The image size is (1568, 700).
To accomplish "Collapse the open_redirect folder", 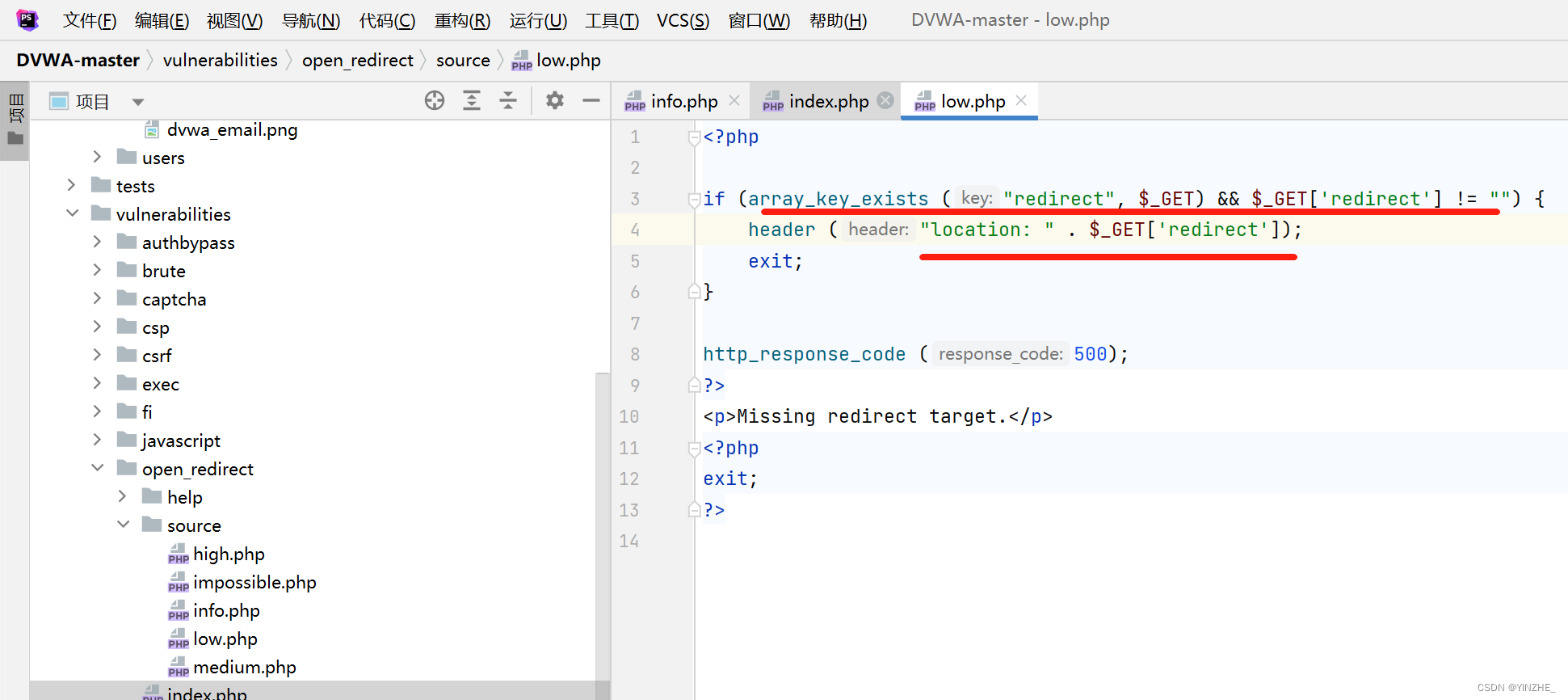I will click(x=98, y=468).
